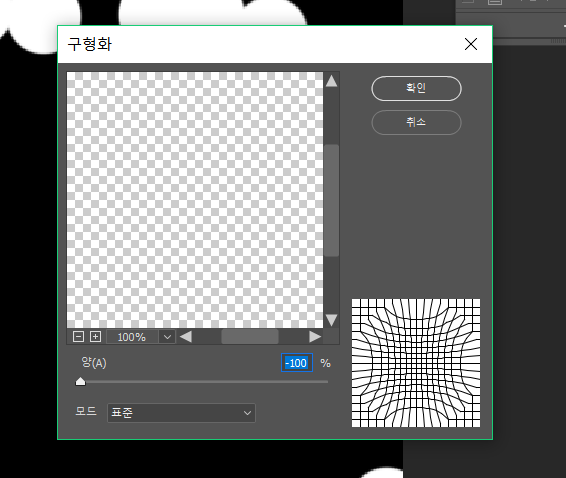
Task: Click the preview scroll up arrow
Action: 331,81
